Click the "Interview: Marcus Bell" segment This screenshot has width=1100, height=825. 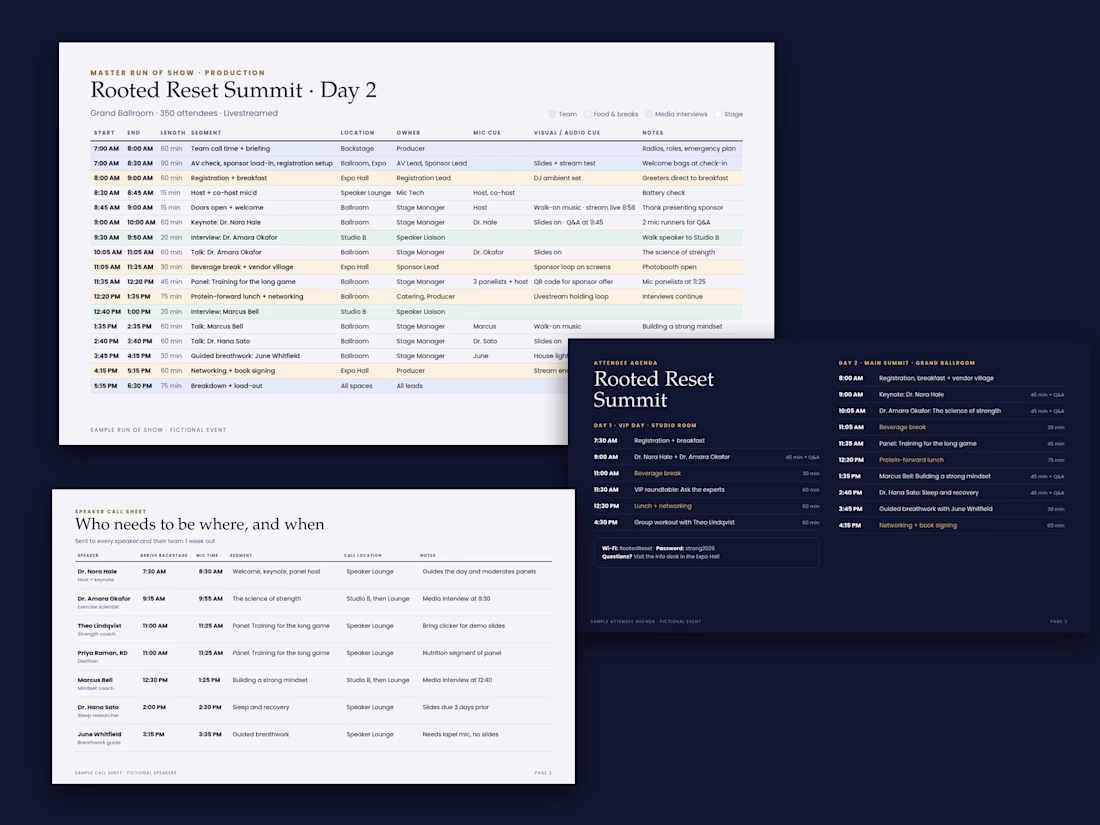pos(224,312)
